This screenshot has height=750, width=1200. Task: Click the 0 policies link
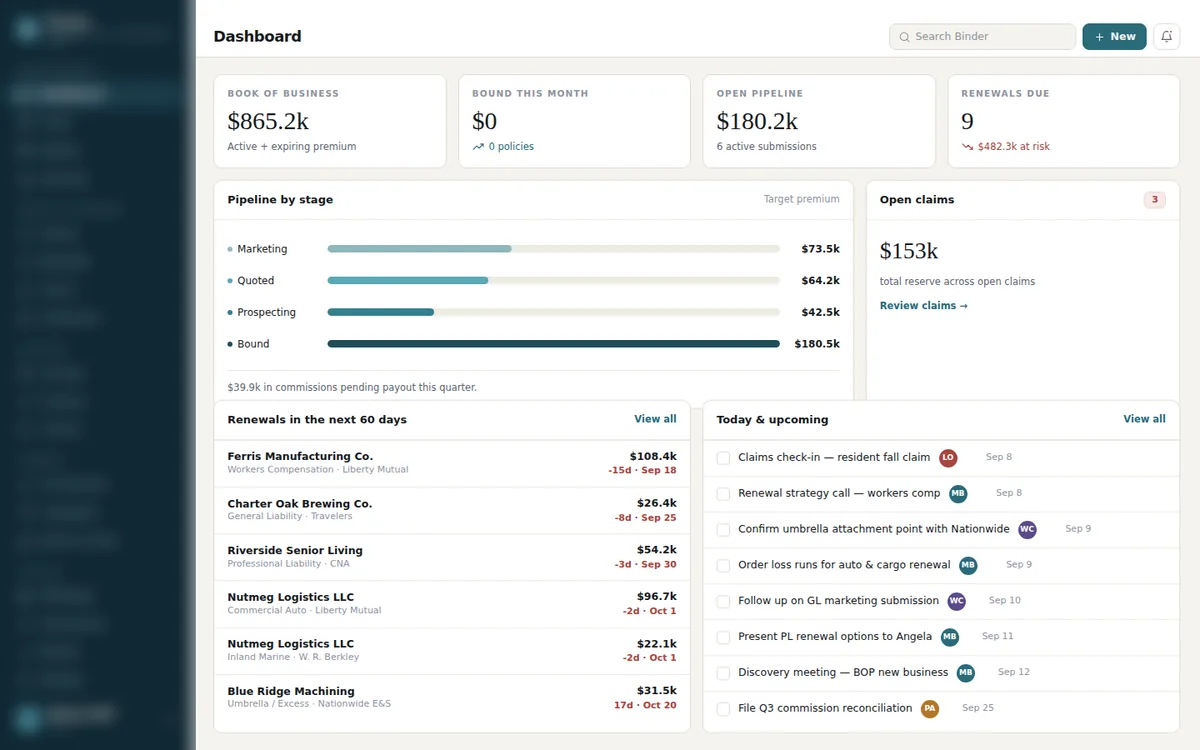(x=511, y=147)
